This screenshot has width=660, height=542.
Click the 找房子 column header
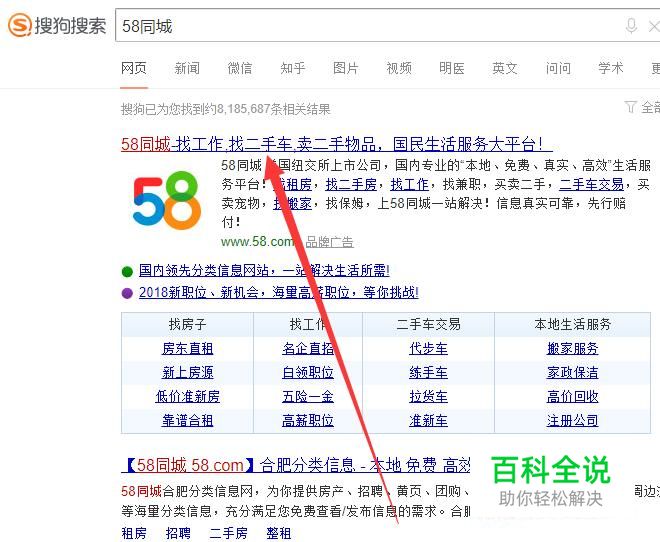click(x=187, y=324)
